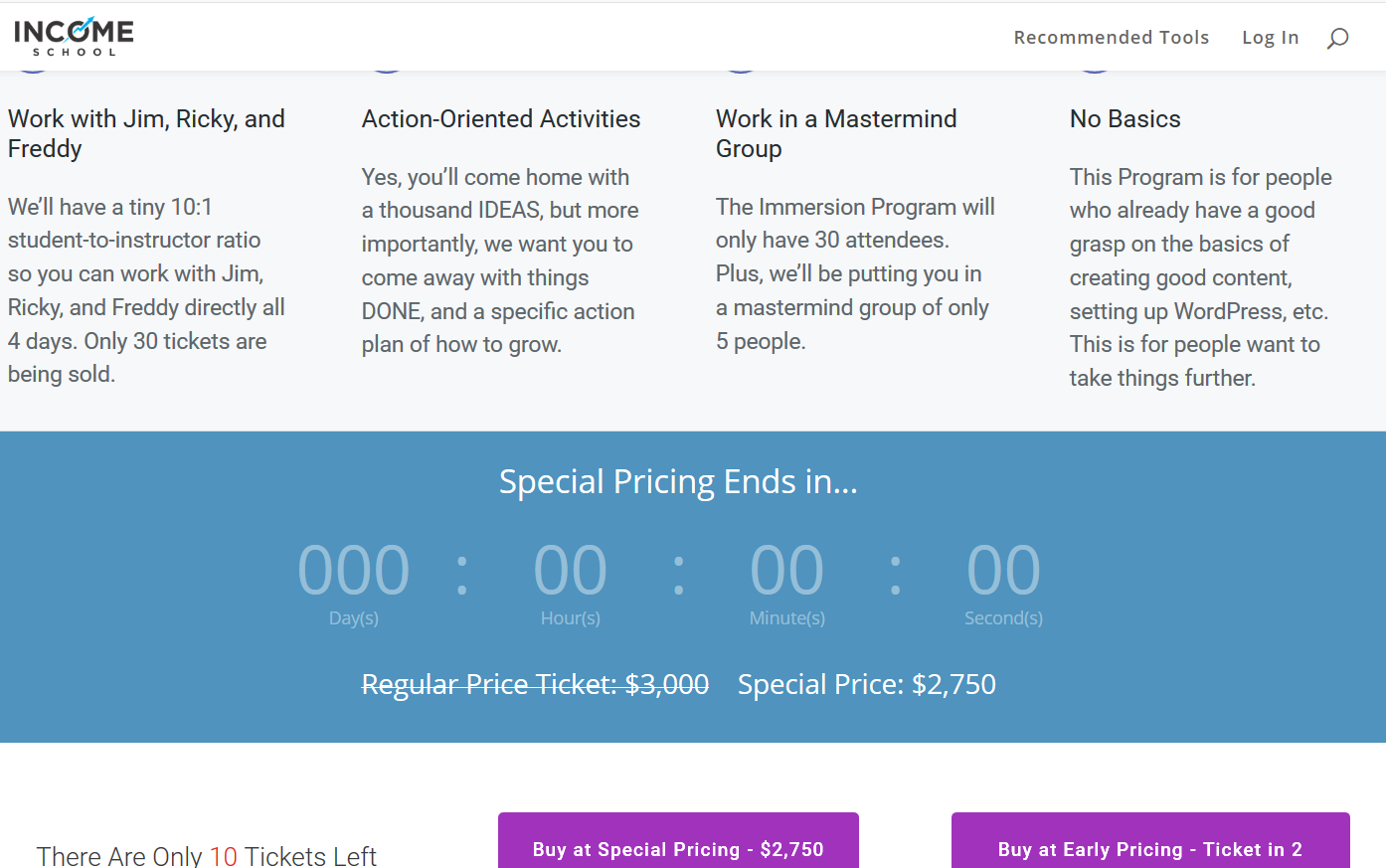Click the struck-through Regular Price Ticket text

coord(535,684)
